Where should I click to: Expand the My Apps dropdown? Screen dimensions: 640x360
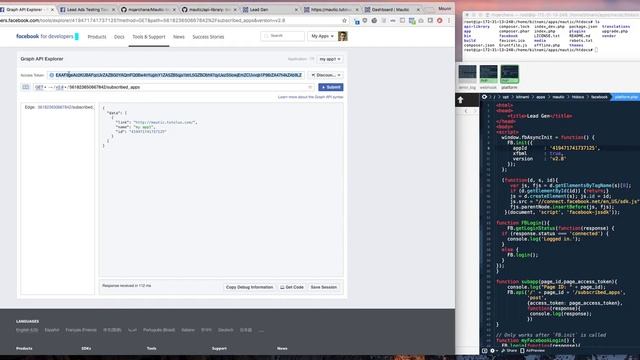click(322, 36)
